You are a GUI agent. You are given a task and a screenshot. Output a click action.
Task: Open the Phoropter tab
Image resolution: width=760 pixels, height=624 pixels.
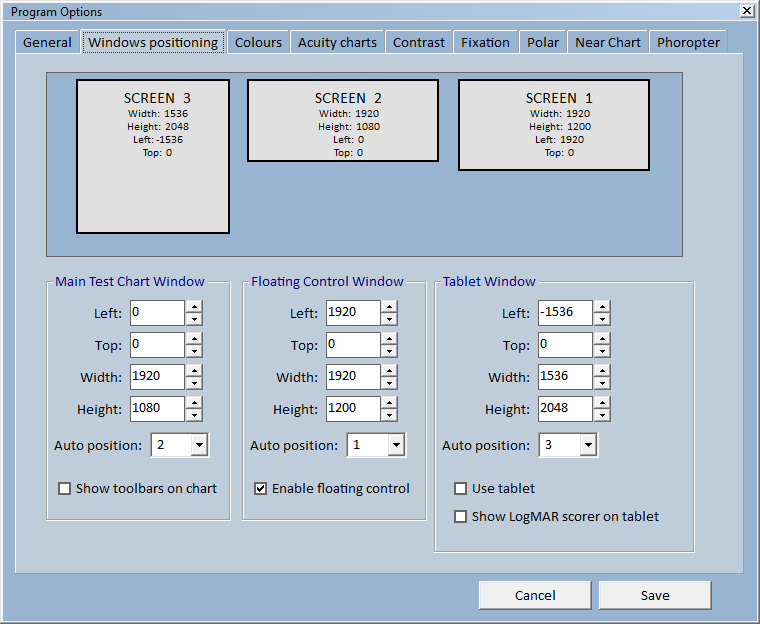[x=688, y=43]
